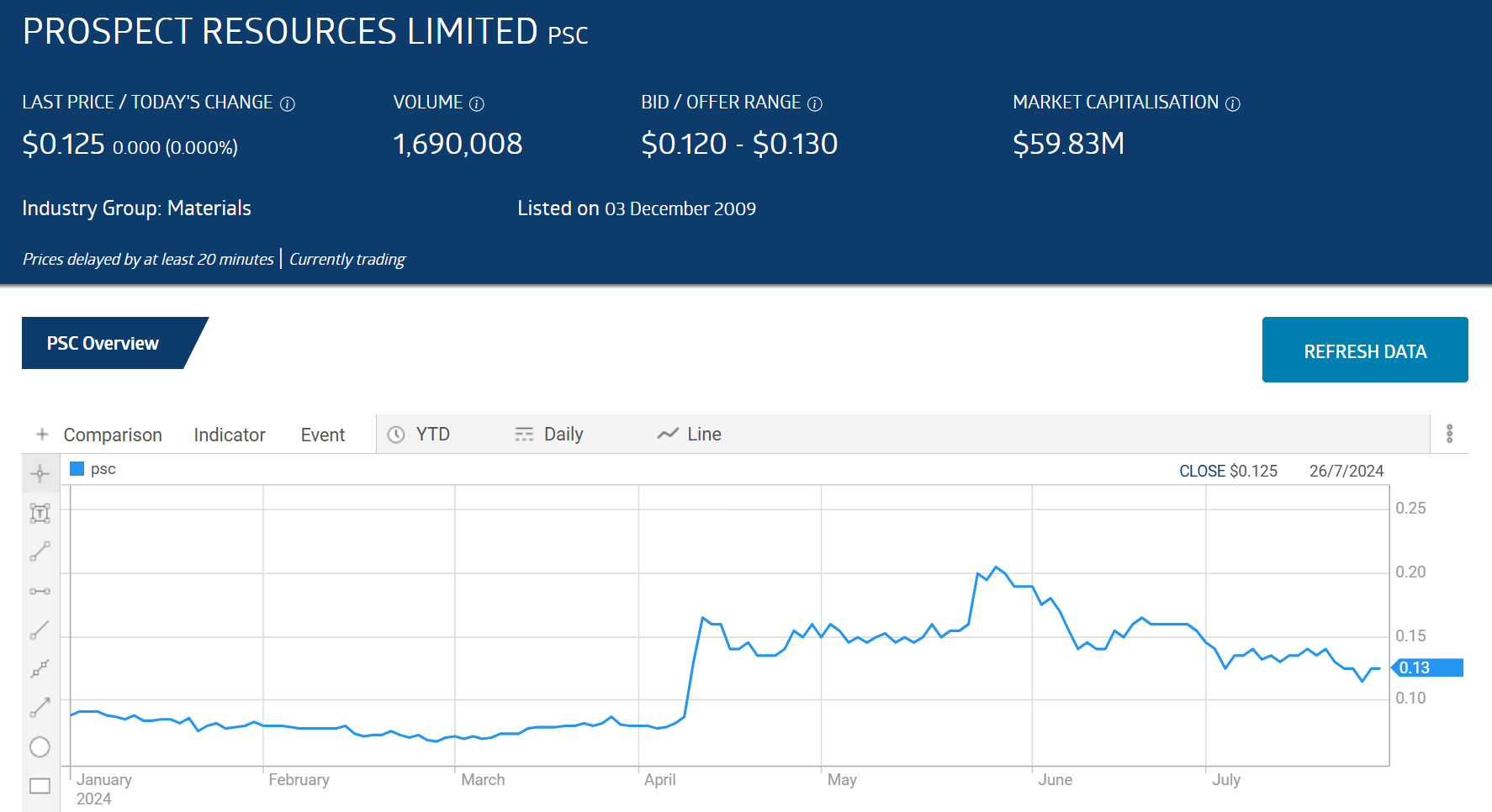
Task: Click the 0.25 price axis label
Action: click(1410, 508)
